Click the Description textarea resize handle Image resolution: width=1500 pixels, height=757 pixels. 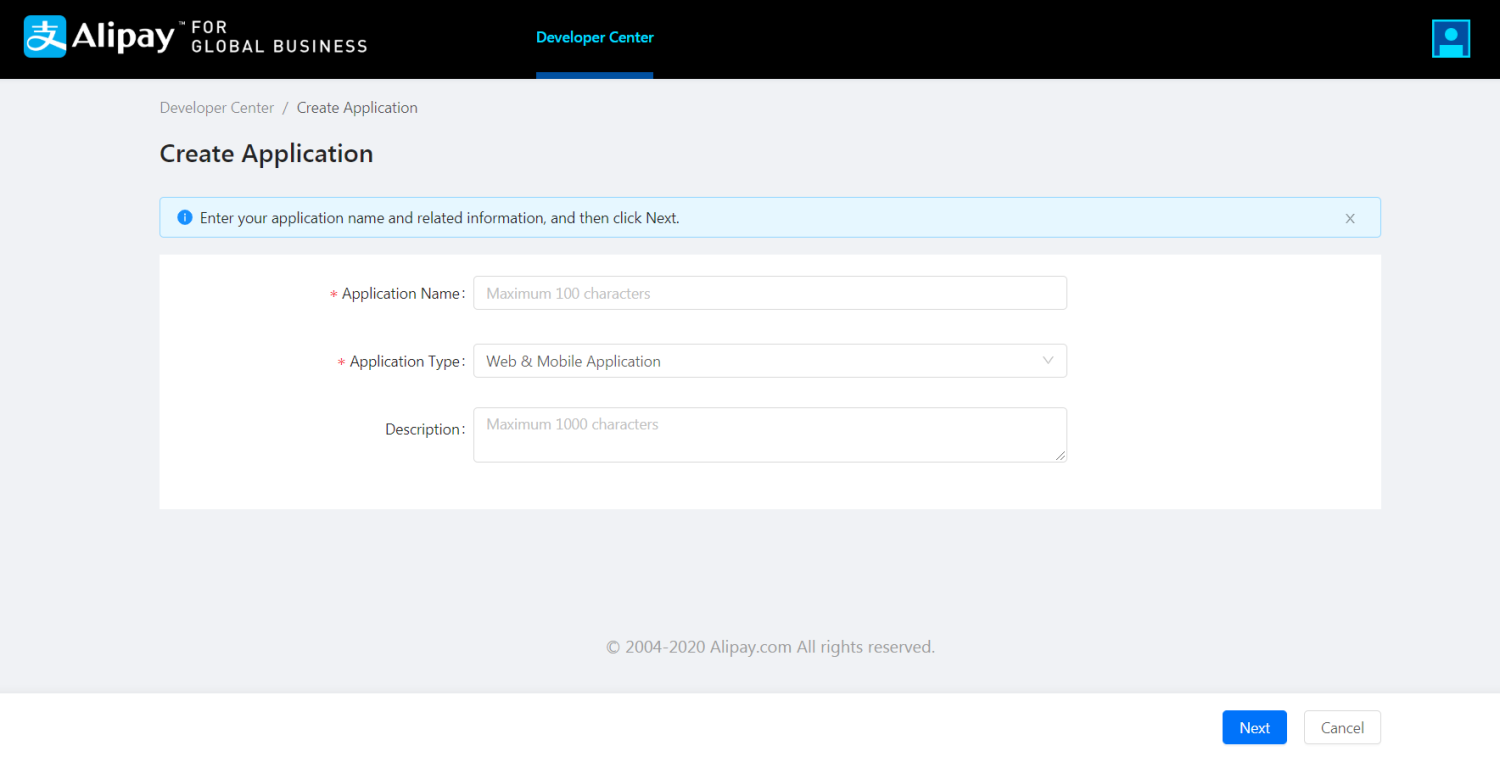(1060, 456)
